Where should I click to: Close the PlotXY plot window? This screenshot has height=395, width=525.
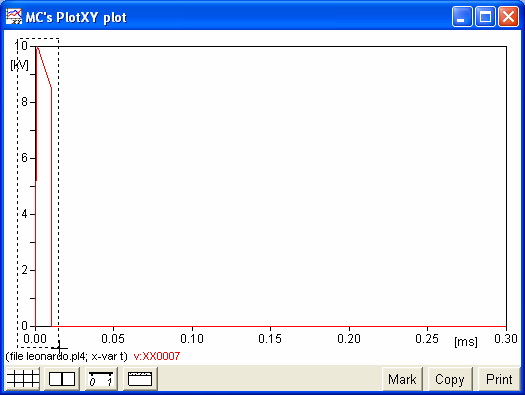pos(508,16)
